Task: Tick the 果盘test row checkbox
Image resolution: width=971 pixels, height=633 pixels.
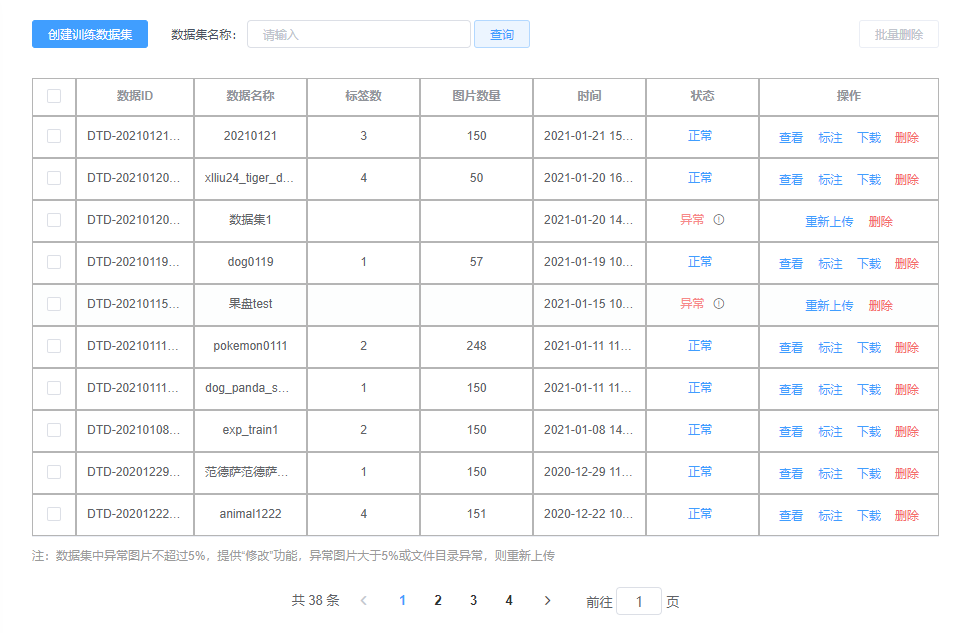Action: [54, 304]
